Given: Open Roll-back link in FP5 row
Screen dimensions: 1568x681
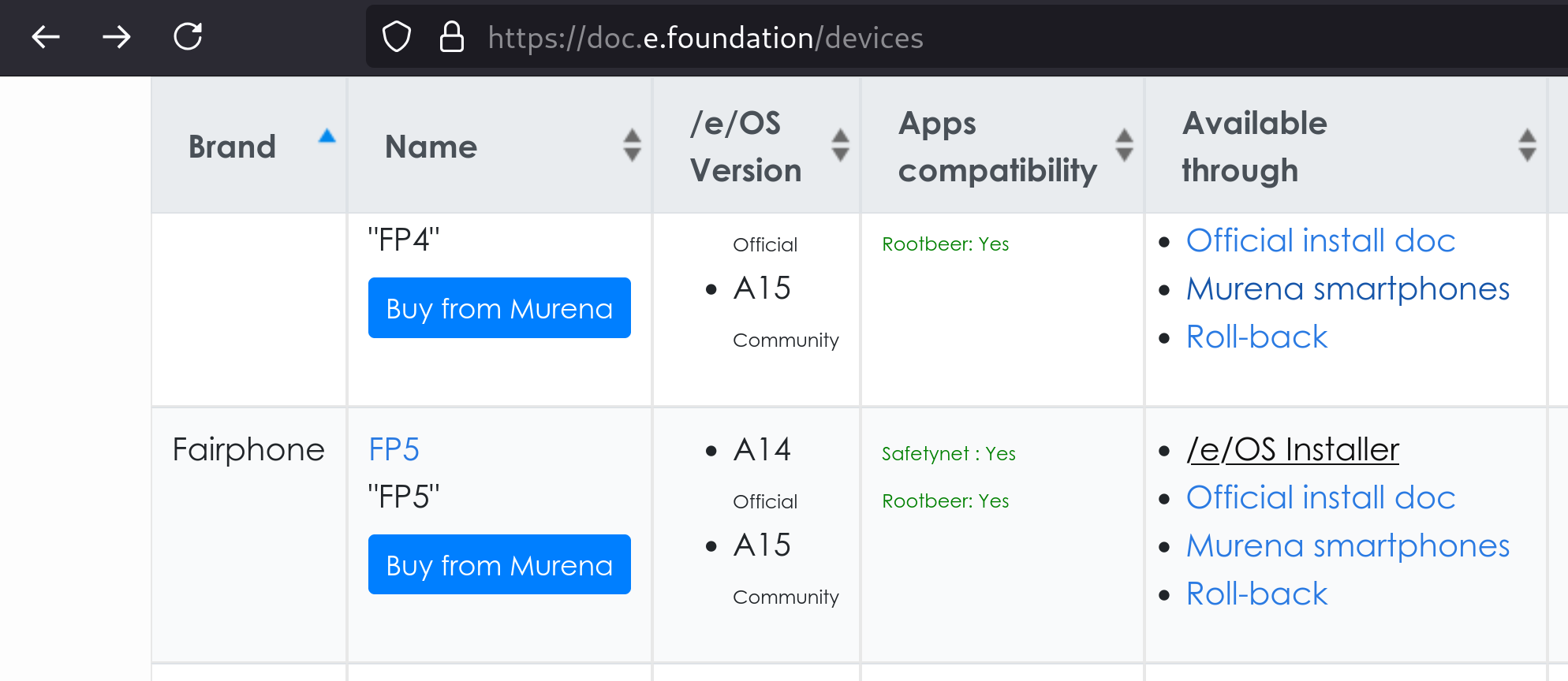Looking at the screenshot, I should [x=1256, y=594].
